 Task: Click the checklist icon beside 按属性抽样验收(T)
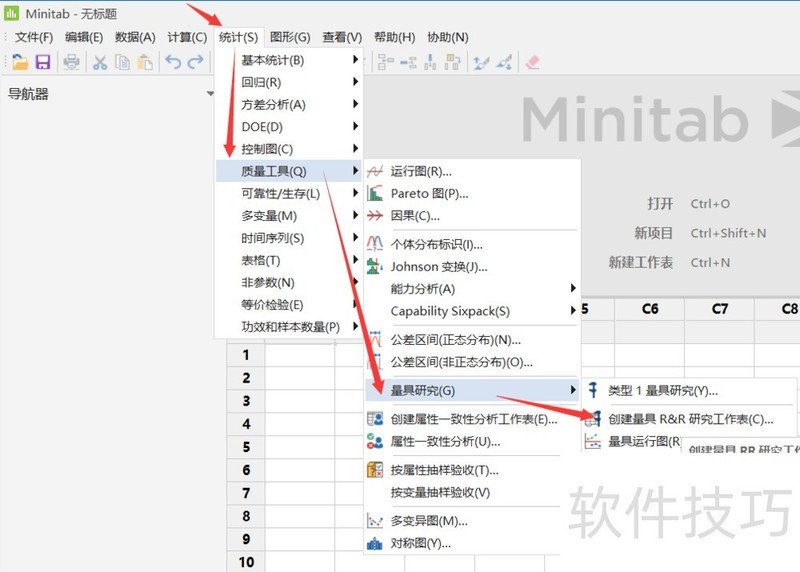point(375,469)
